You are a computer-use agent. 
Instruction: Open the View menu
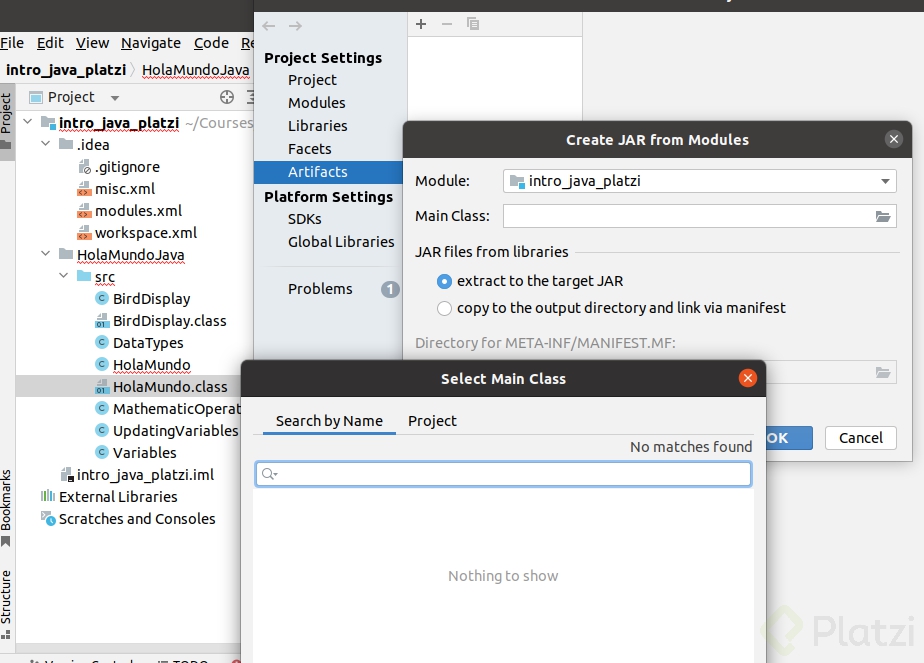(x=92, y=43)
